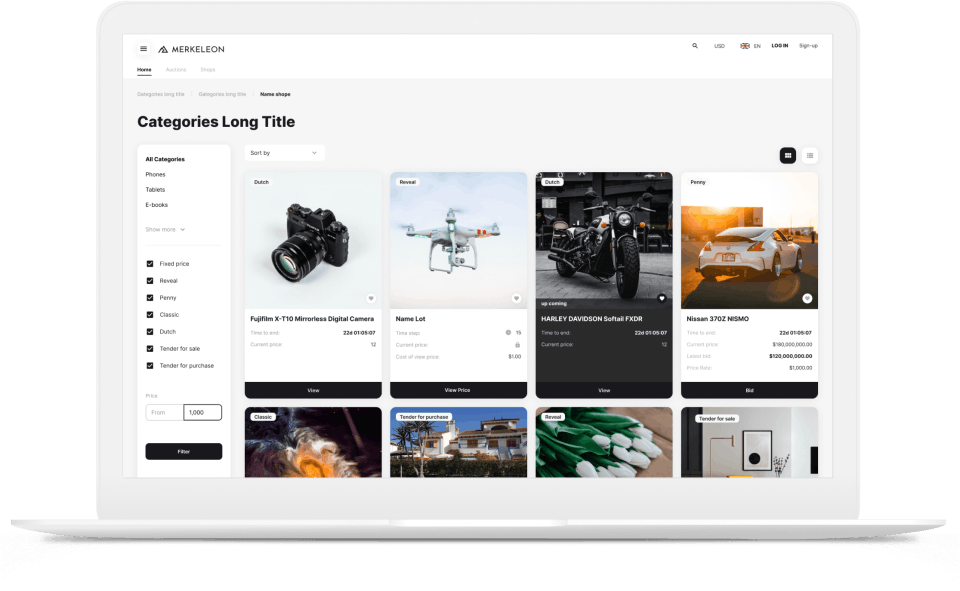Viewport: 960px width, 591px height.
Task: Open the Tender for sale interior image
Action: coord(749,442)
